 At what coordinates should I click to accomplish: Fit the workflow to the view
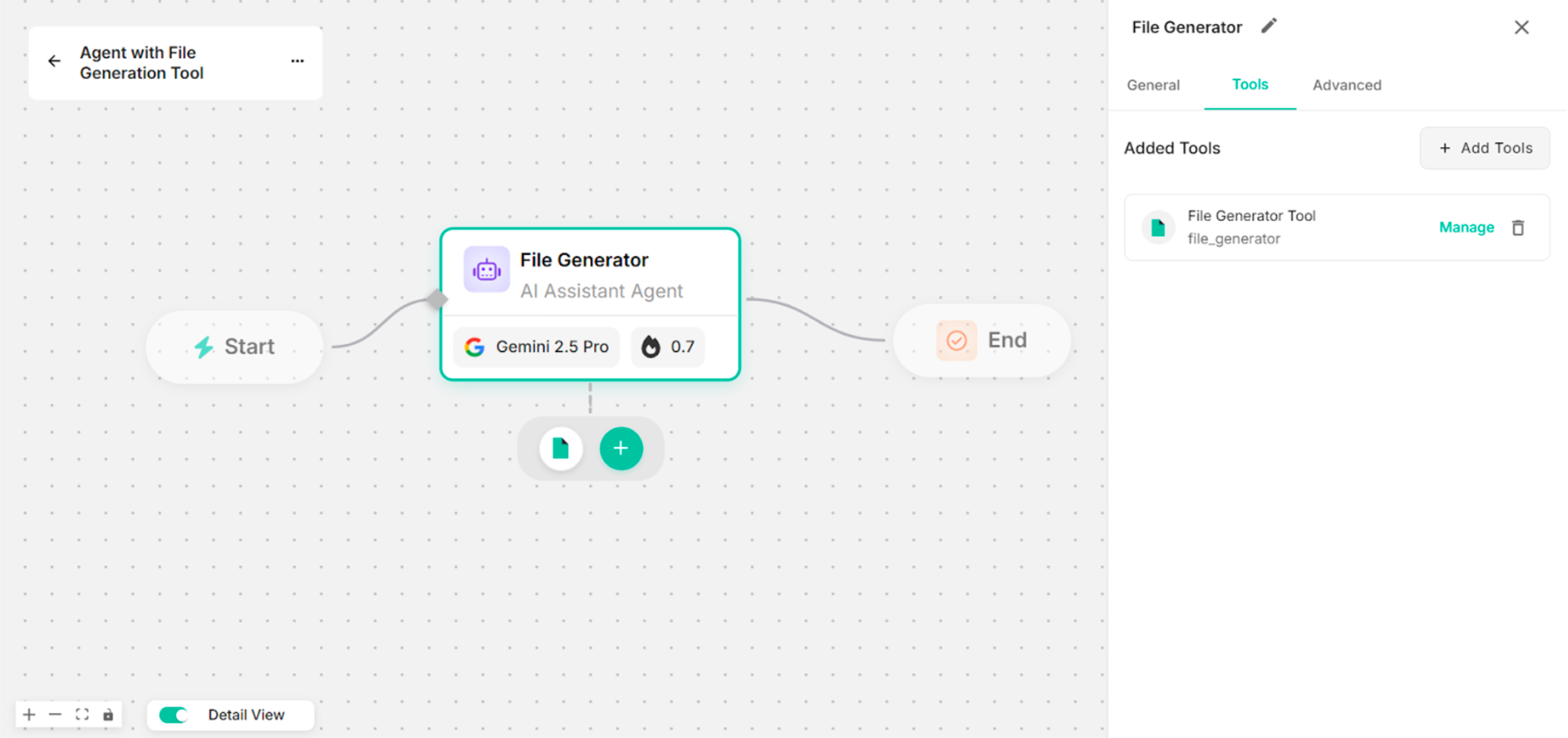pos(82,714)
